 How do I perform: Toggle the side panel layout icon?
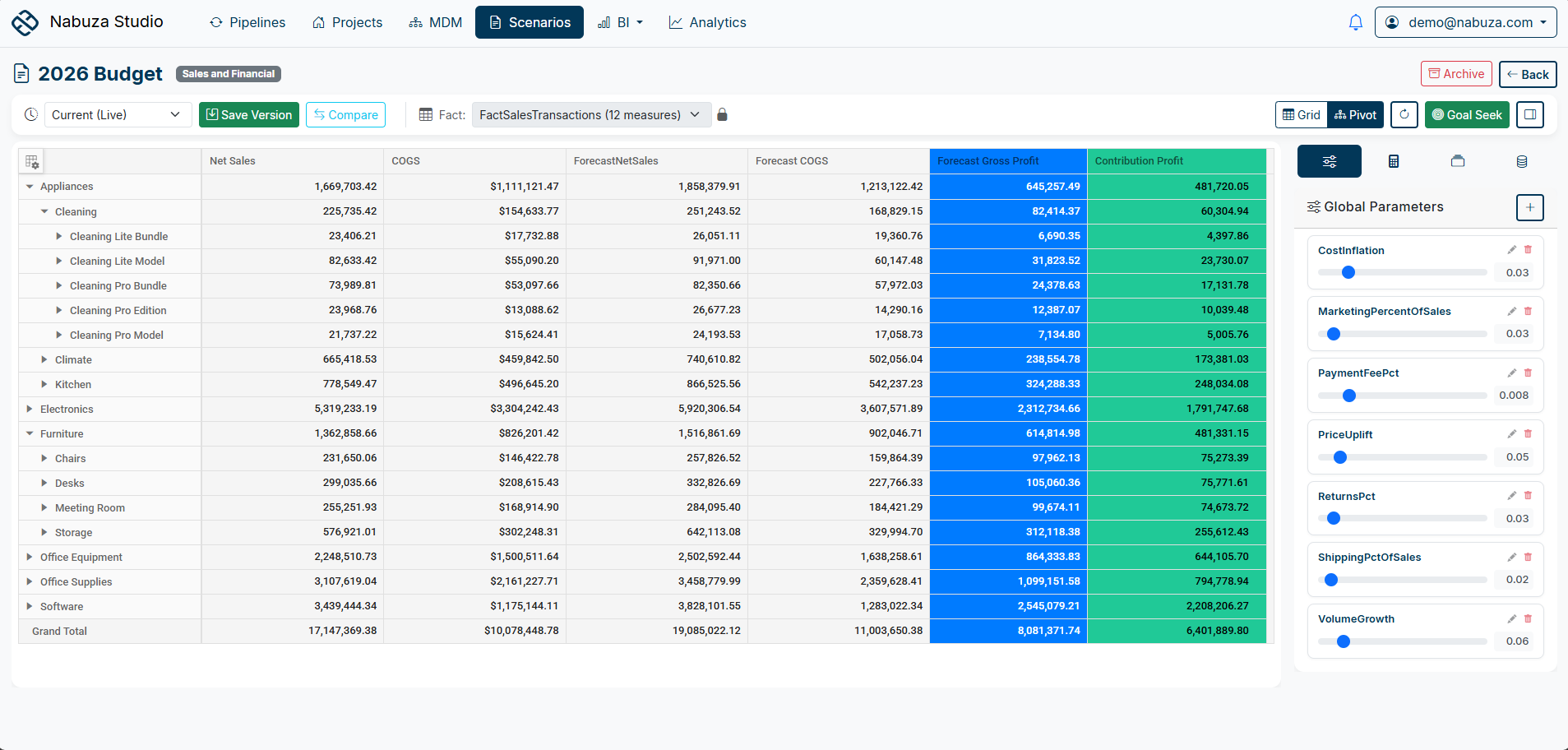1530,115
